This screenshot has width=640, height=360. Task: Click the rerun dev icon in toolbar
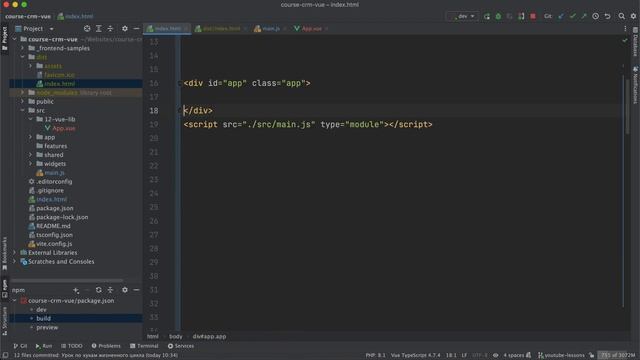(x=487, y=16)
